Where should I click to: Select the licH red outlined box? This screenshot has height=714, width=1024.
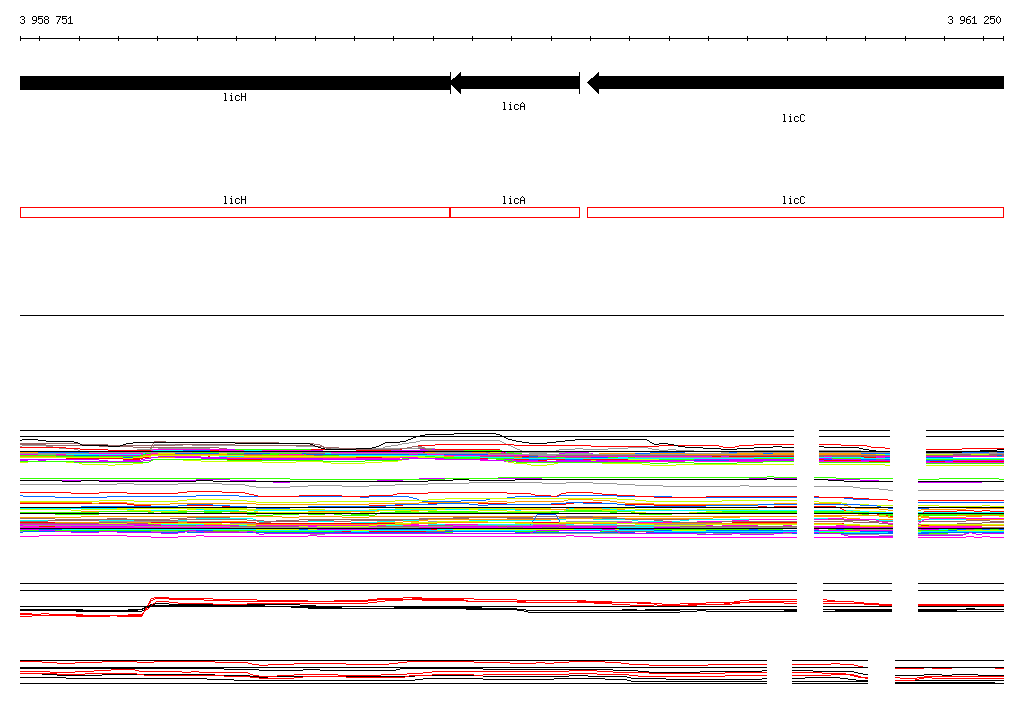pos(235,212)
